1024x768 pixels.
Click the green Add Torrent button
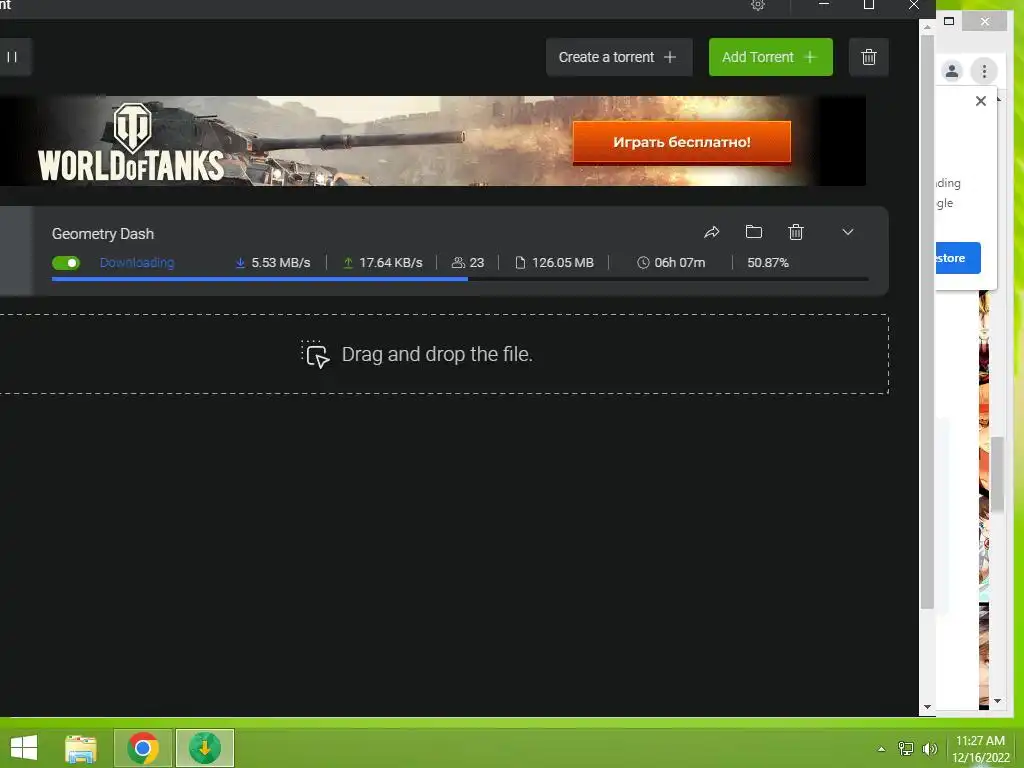click(771, 57)
